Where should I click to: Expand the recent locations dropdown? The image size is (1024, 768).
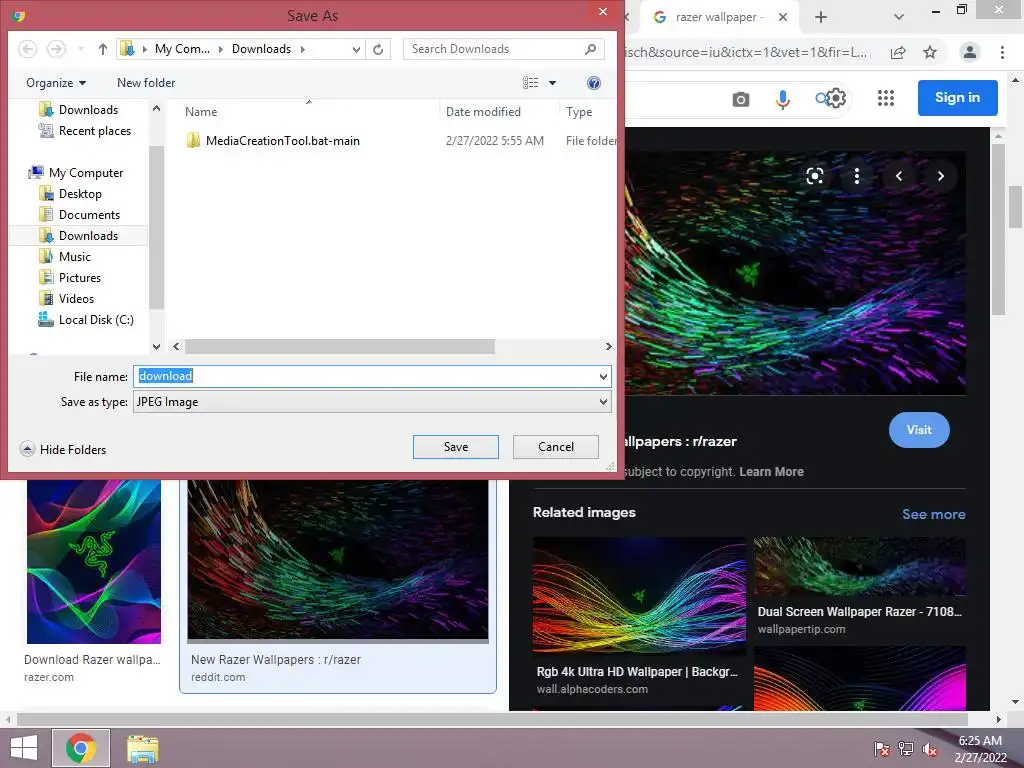click(x=80, y=49)
